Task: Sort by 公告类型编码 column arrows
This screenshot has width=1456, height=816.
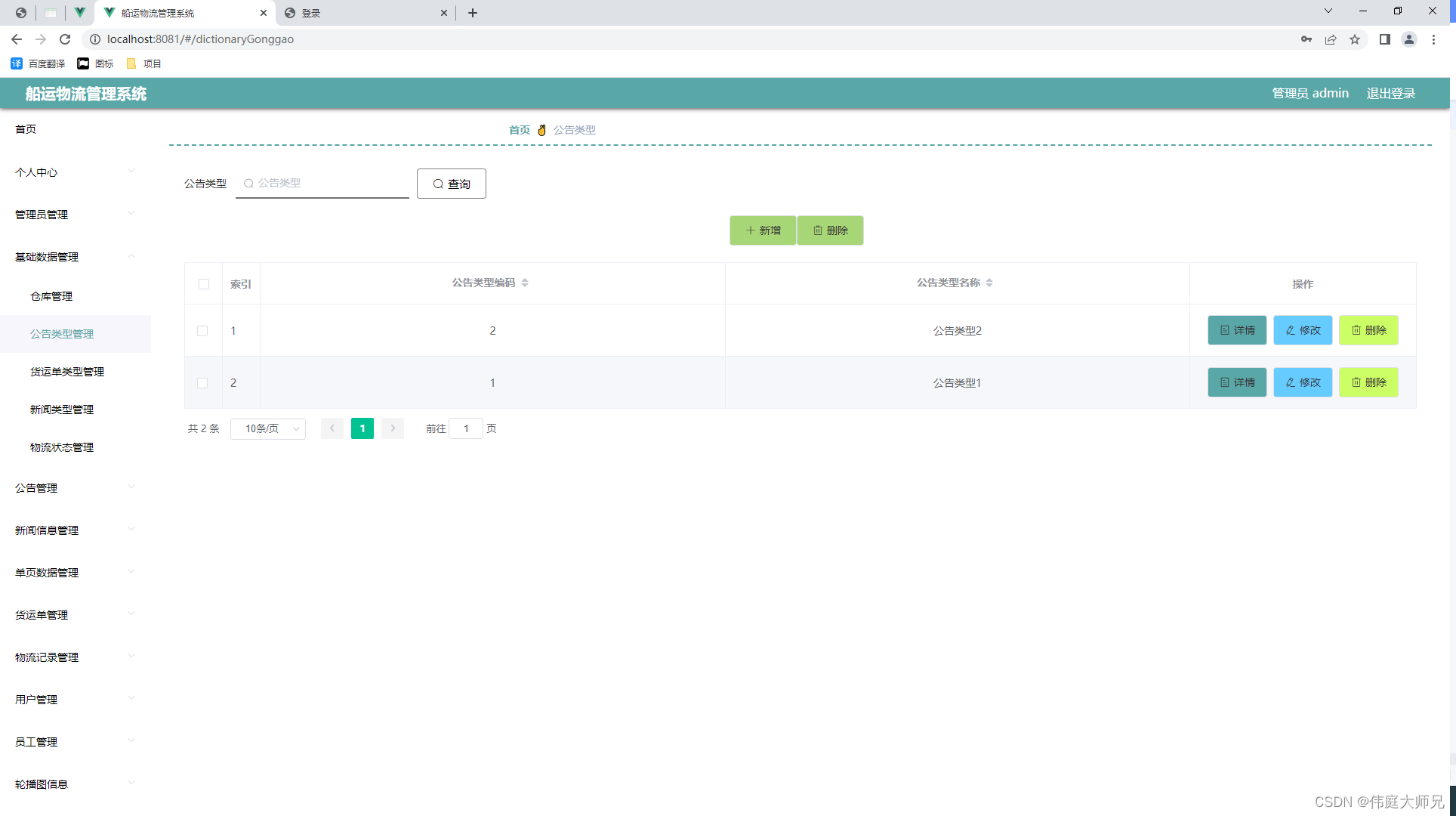Action: (x=525, y=283)
